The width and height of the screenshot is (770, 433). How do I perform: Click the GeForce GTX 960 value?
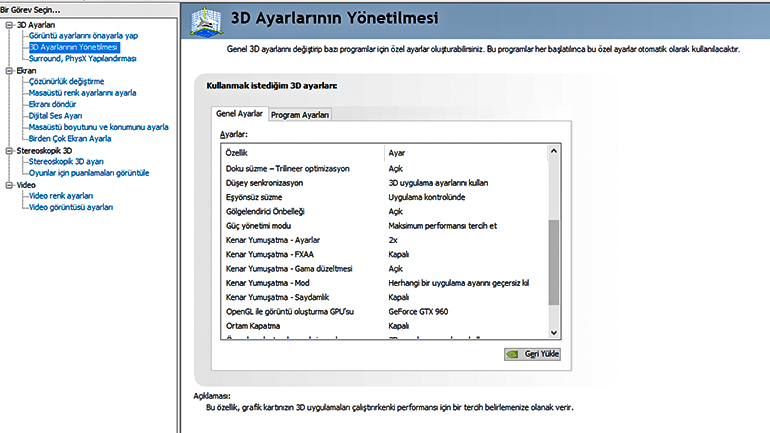point(418,311)
